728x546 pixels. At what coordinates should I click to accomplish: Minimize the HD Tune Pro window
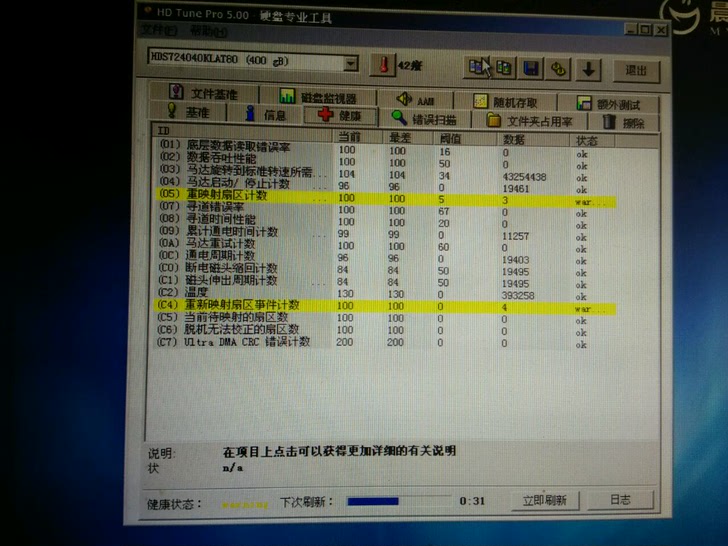point(631,30)
